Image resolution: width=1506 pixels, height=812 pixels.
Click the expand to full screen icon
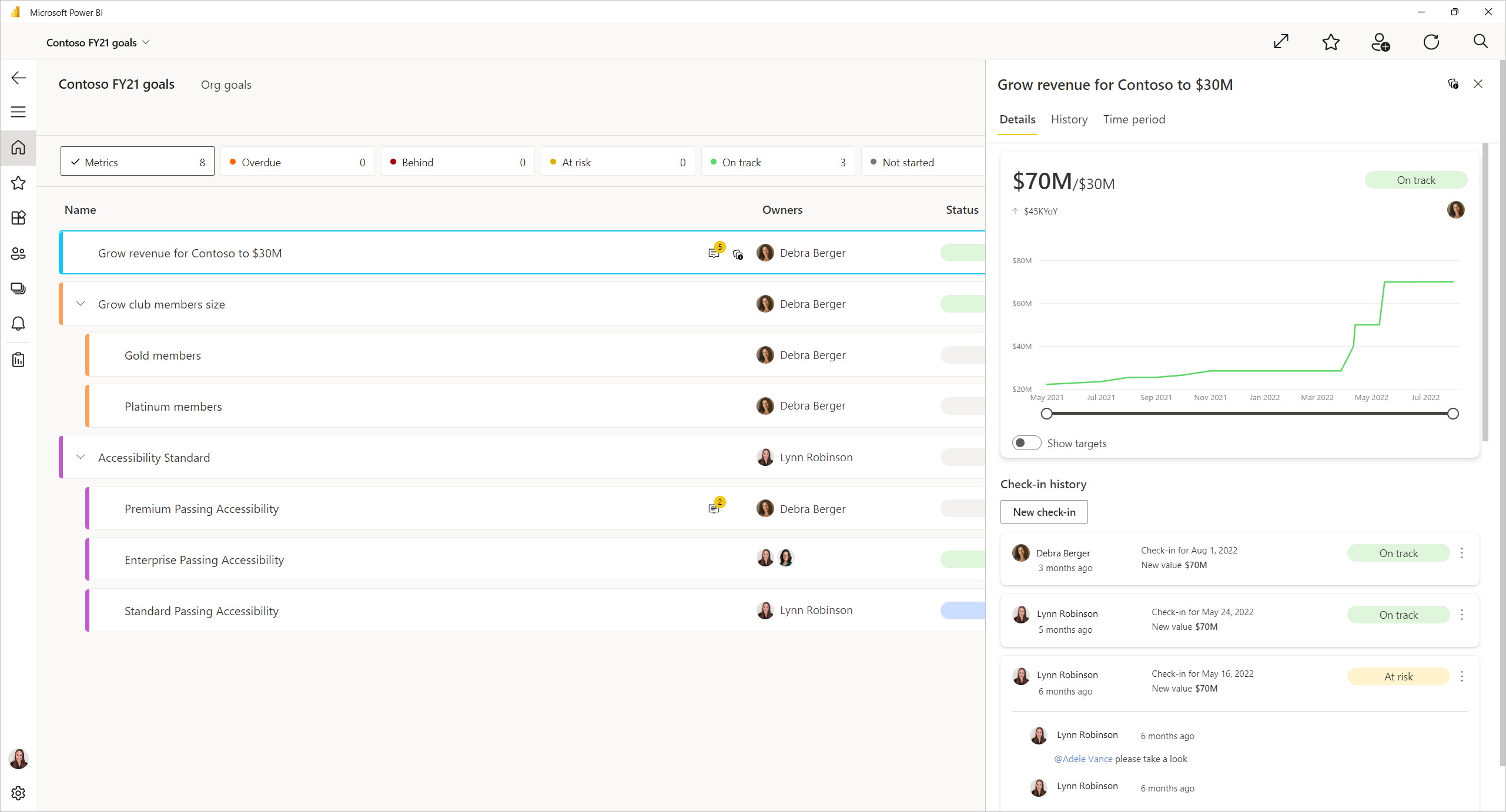[1282, 42]
